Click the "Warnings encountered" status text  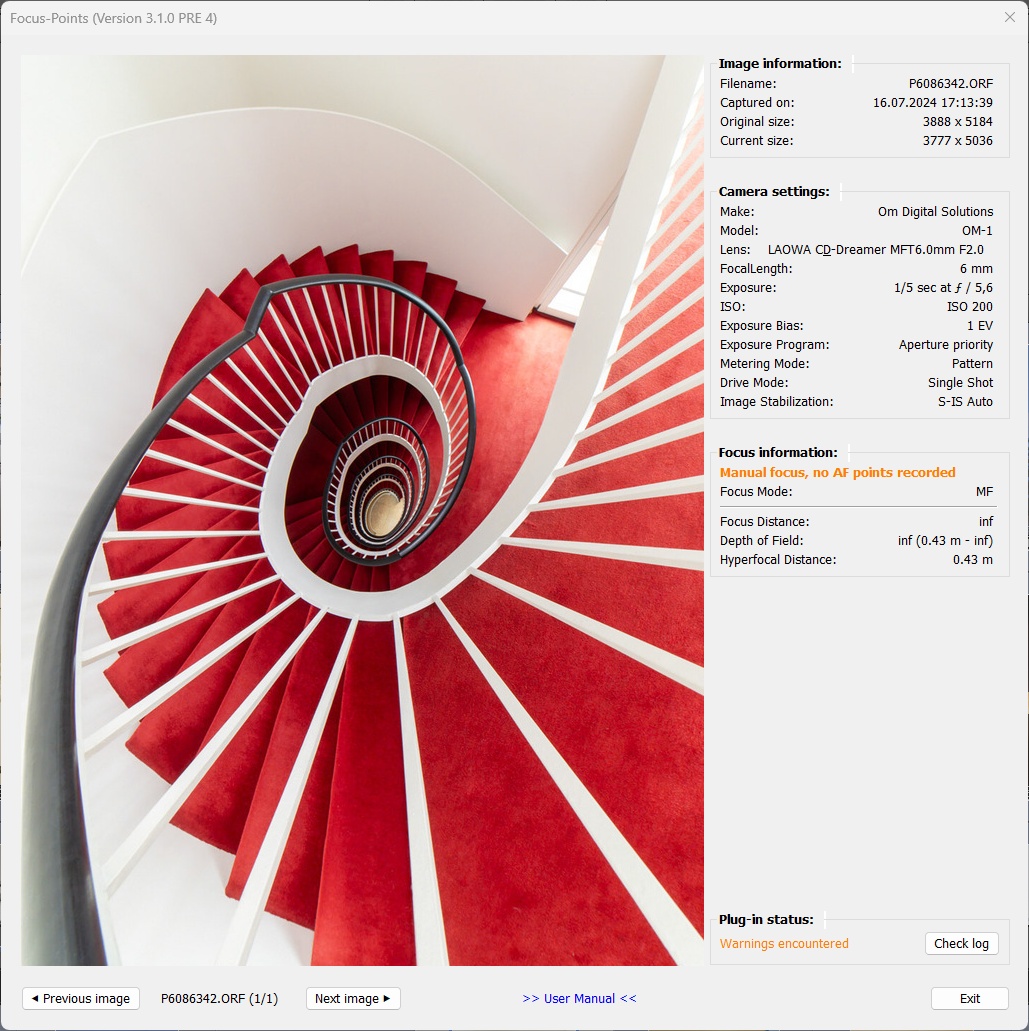[784, 943]
